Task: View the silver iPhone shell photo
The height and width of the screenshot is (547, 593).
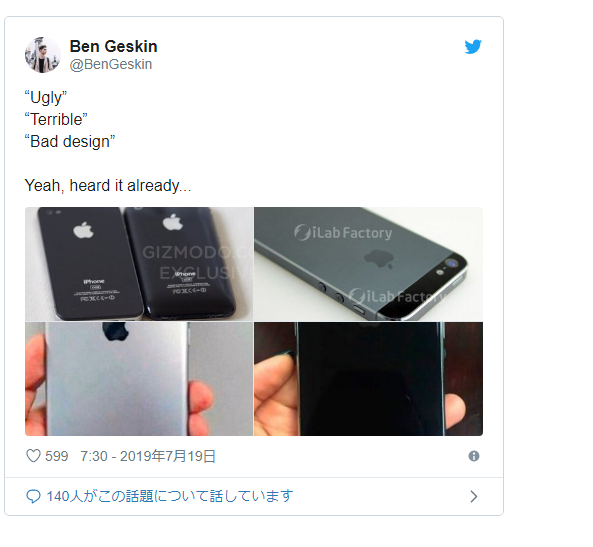Action: [x=139, y=379]
